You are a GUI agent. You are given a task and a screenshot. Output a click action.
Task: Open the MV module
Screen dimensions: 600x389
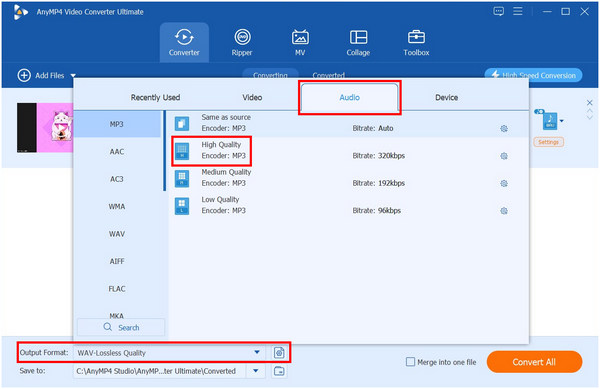pos(300,42)
